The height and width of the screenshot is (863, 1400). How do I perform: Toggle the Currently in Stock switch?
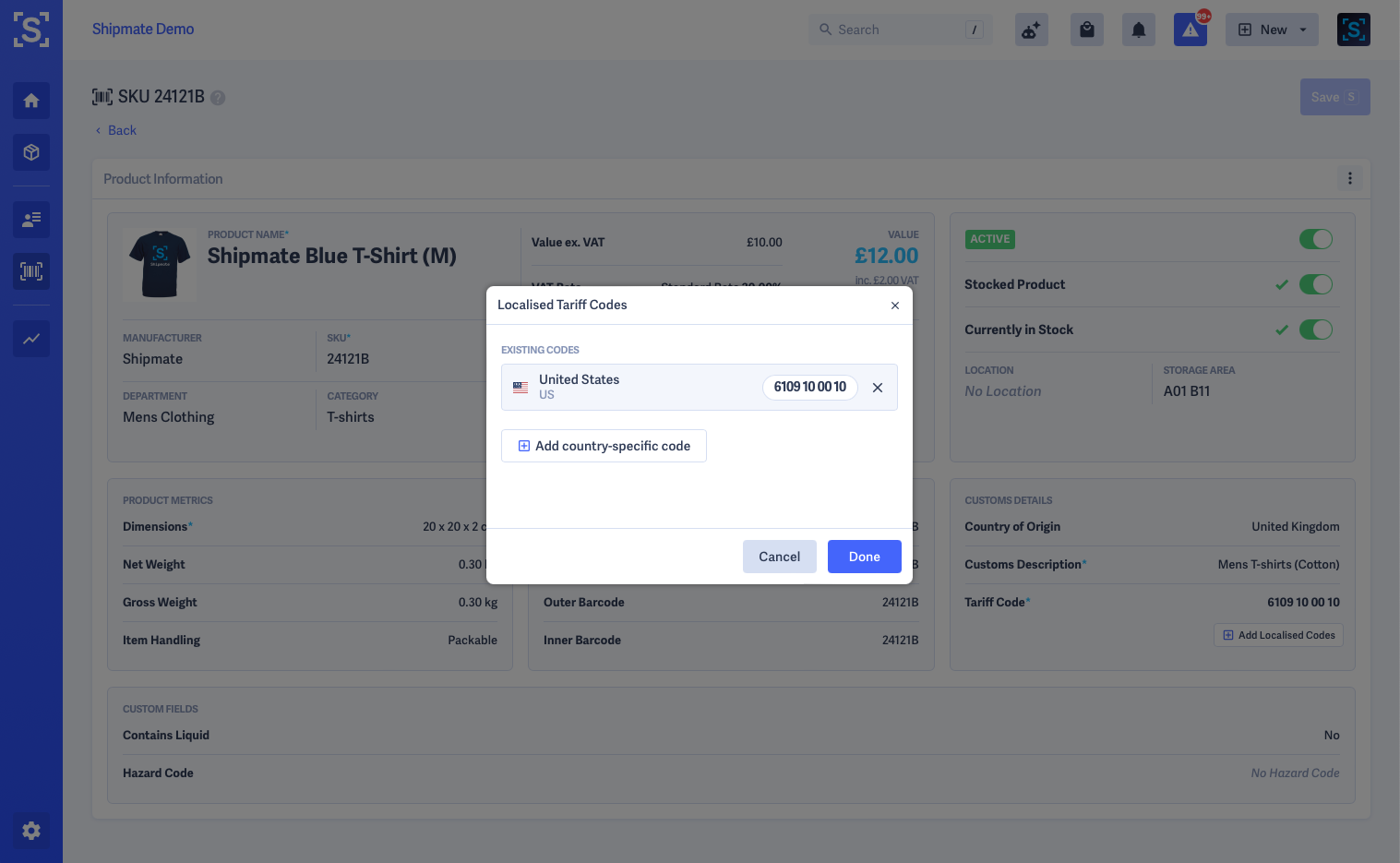coord(1316,330)
